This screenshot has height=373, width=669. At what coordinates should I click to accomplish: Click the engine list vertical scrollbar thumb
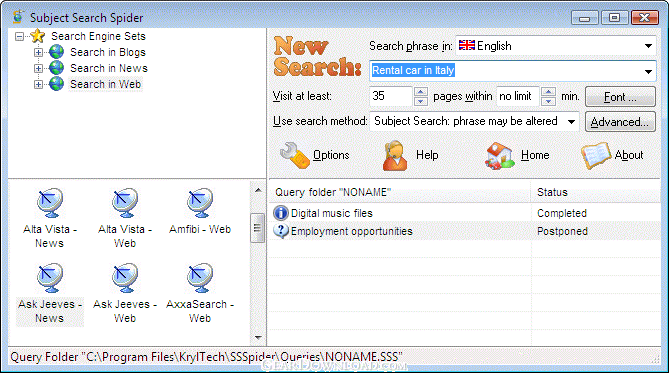coord(257,228)
